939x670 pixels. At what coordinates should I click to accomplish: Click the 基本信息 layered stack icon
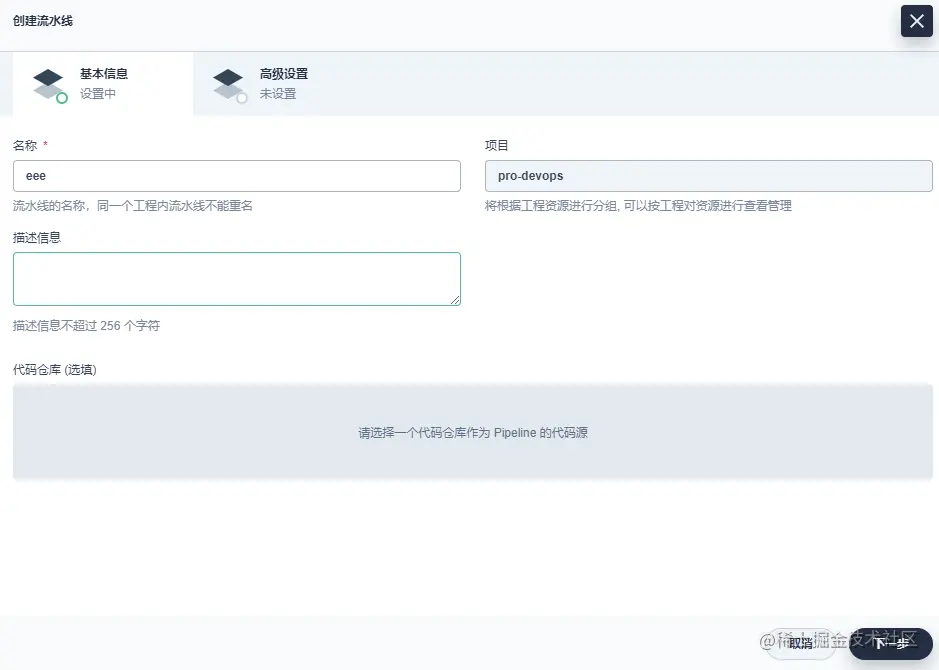48,83
